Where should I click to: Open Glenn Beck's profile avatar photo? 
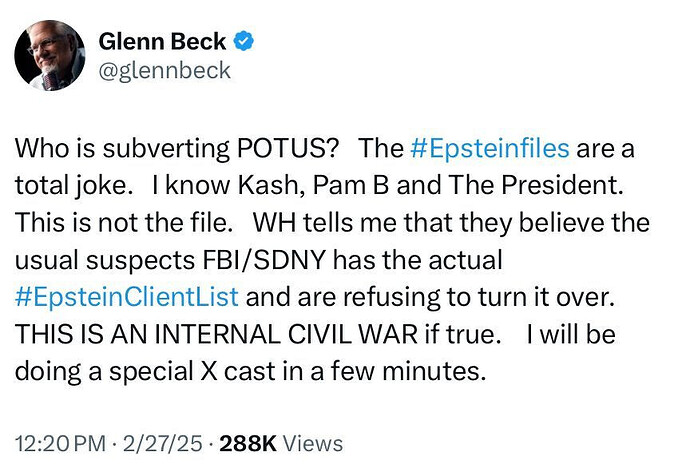point(49,55)
